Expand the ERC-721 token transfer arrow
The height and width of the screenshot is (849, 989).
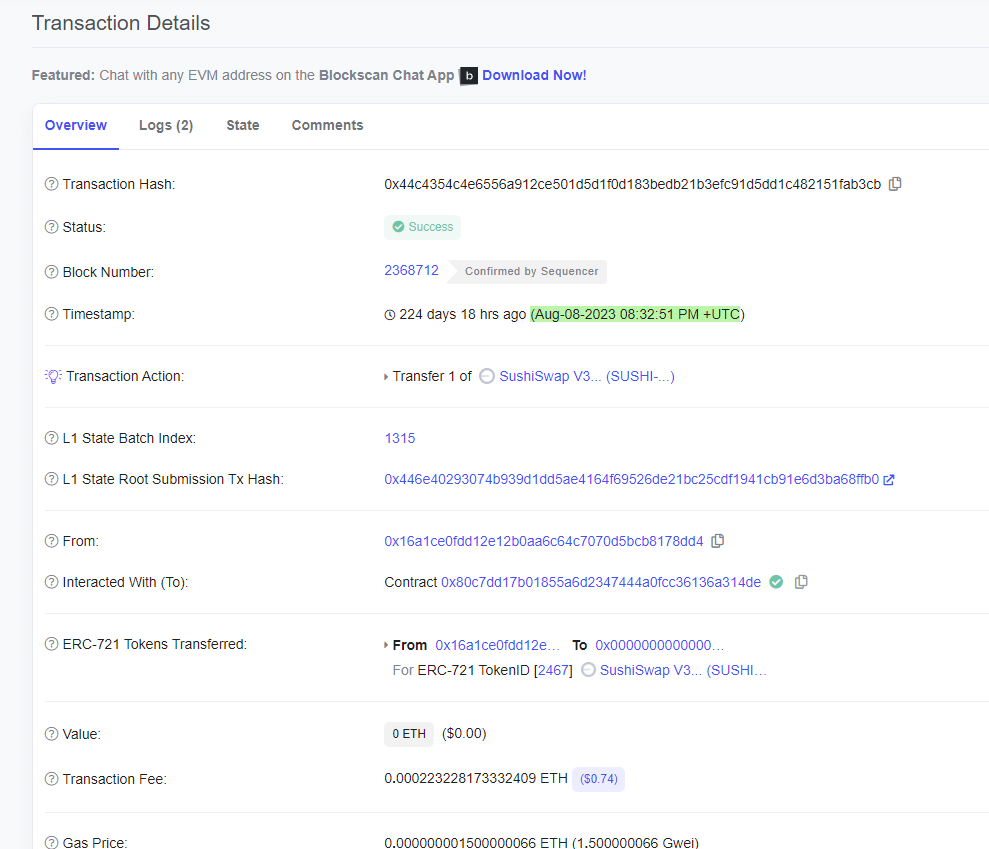pos(386,645)
